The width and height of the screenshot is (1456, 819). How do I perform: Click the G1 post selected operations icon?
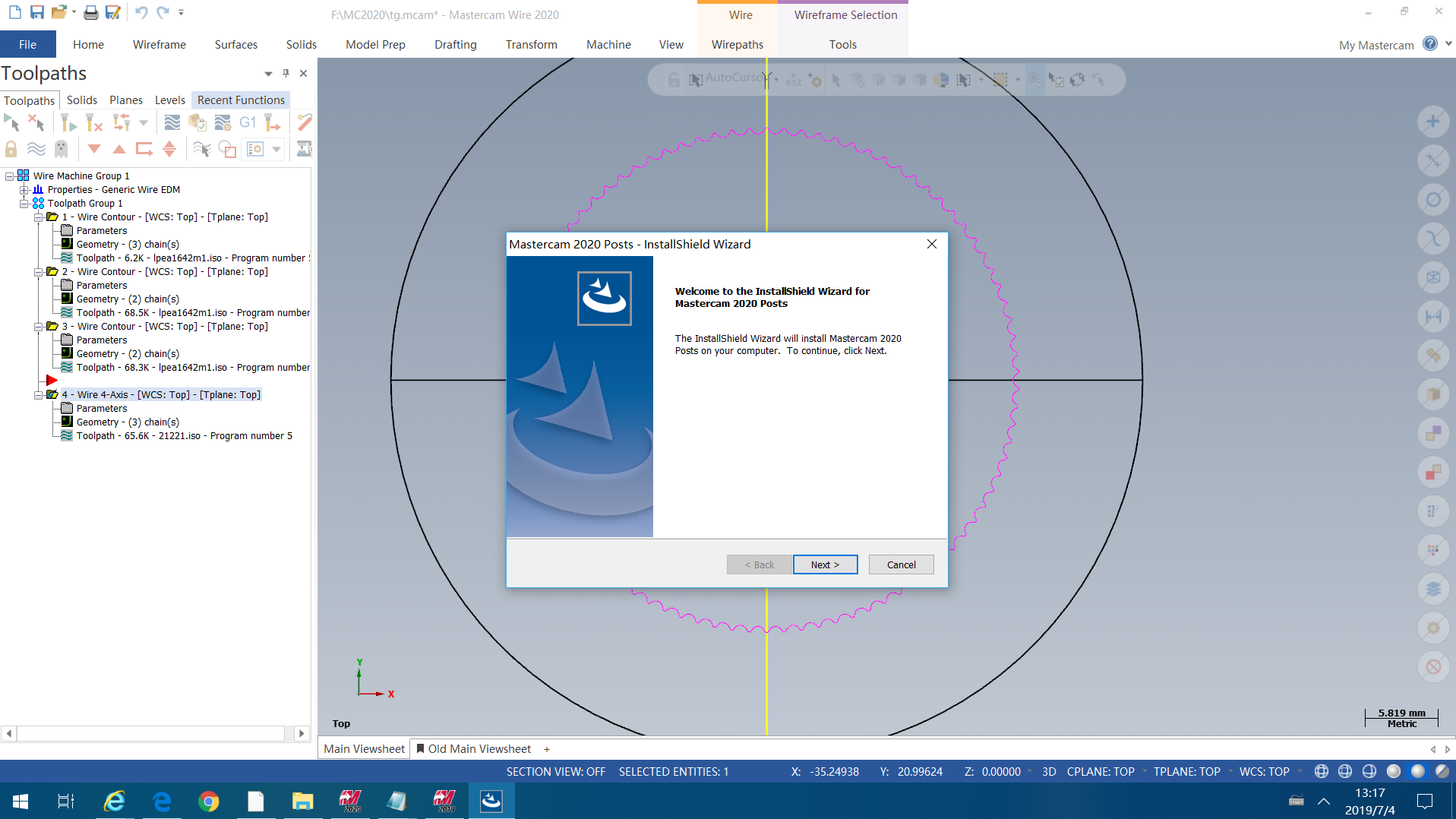[x=248, y=122]
